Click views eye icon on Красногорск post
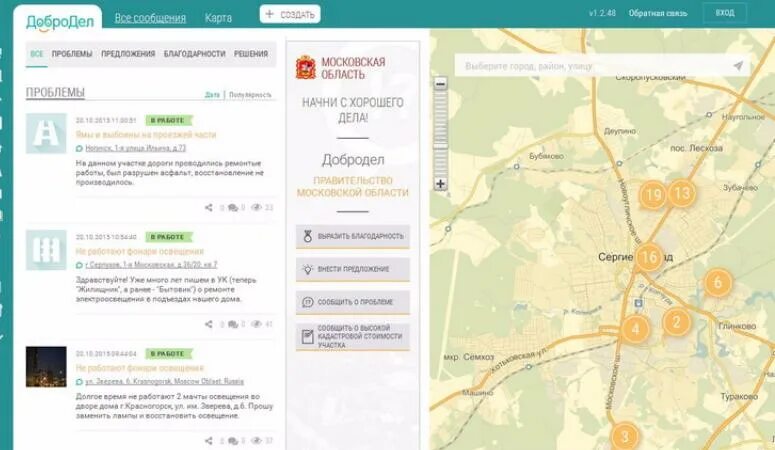This screenshot has height=450, width=775. (x=256, y=441)
